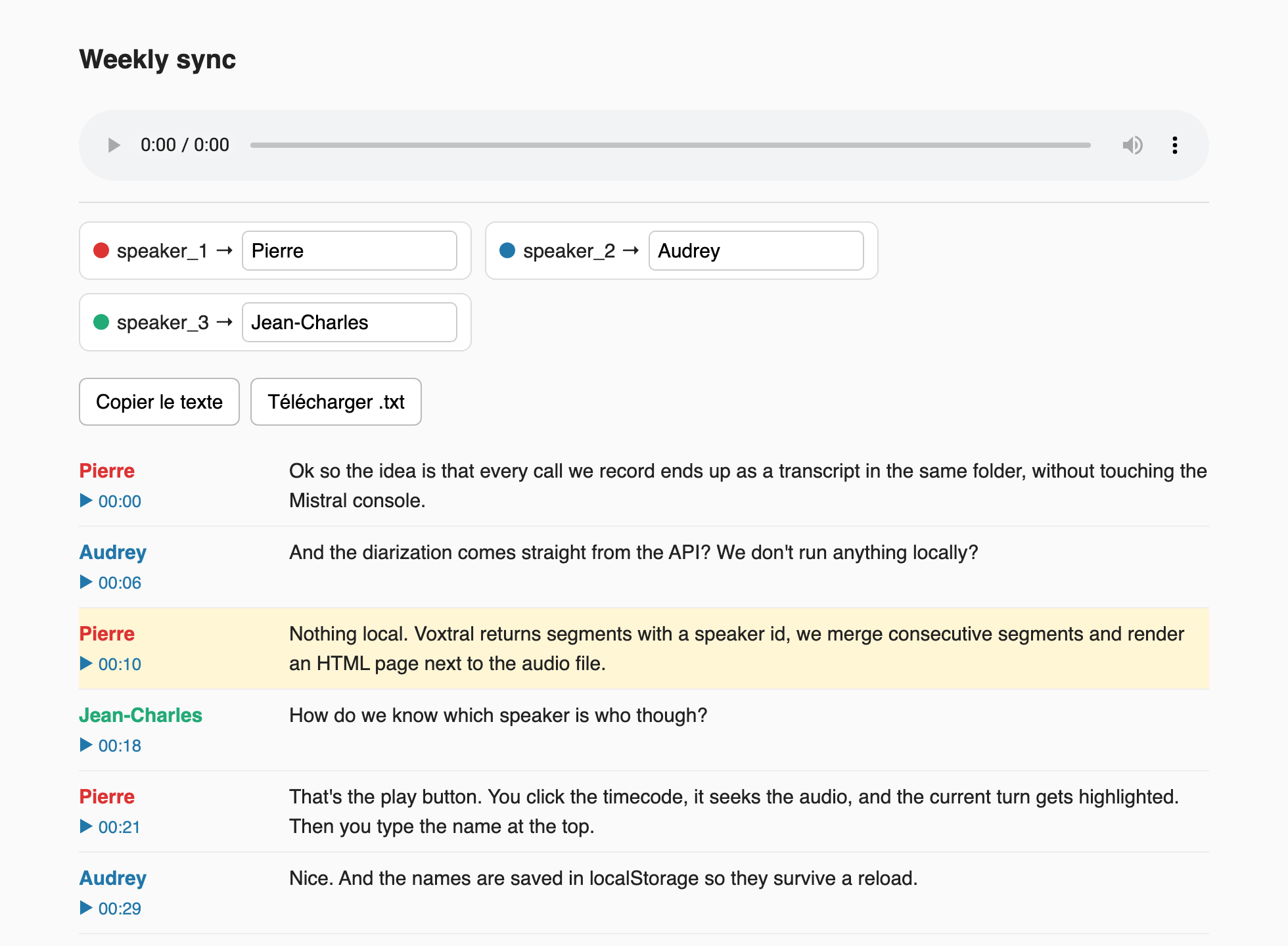Click the audio progress bar

coord(670,145)
